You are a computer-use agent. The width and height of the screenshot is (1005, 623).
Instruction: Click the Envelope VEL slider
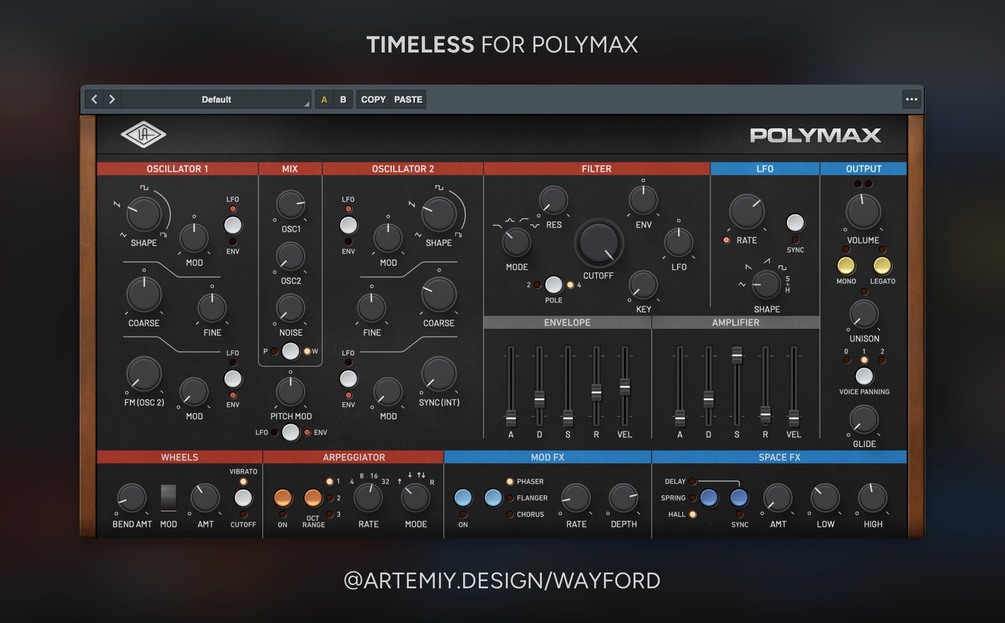click(x=624, y=386)
